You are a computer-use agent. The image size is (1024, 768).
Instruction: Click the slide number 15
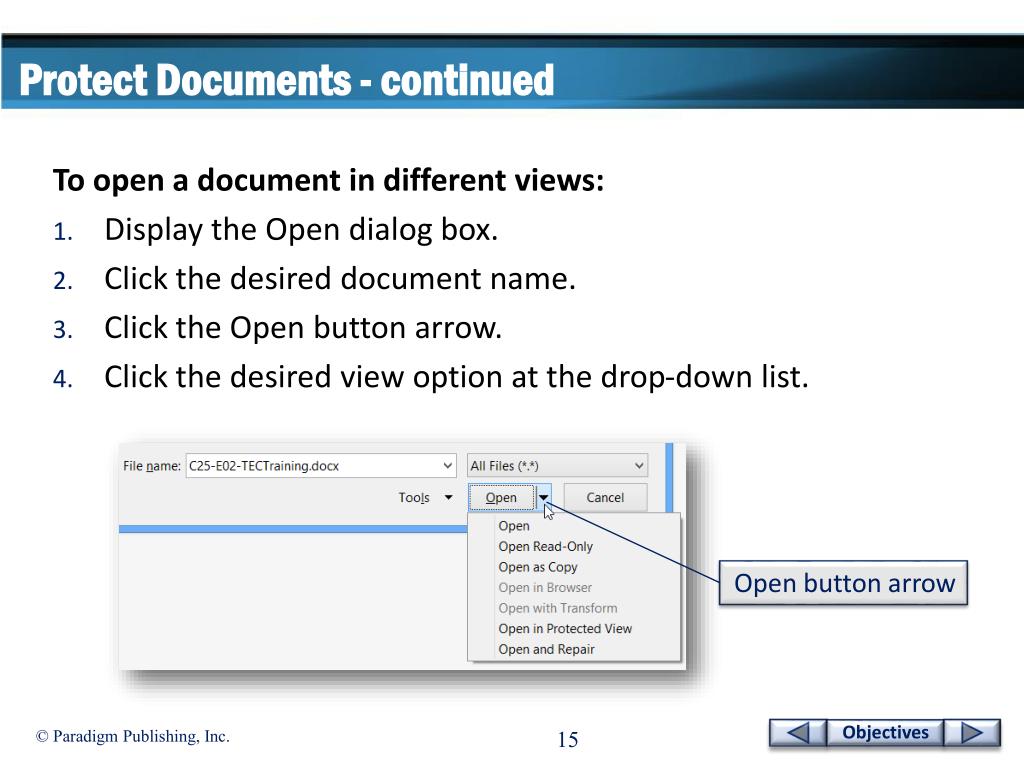point(568,739)
